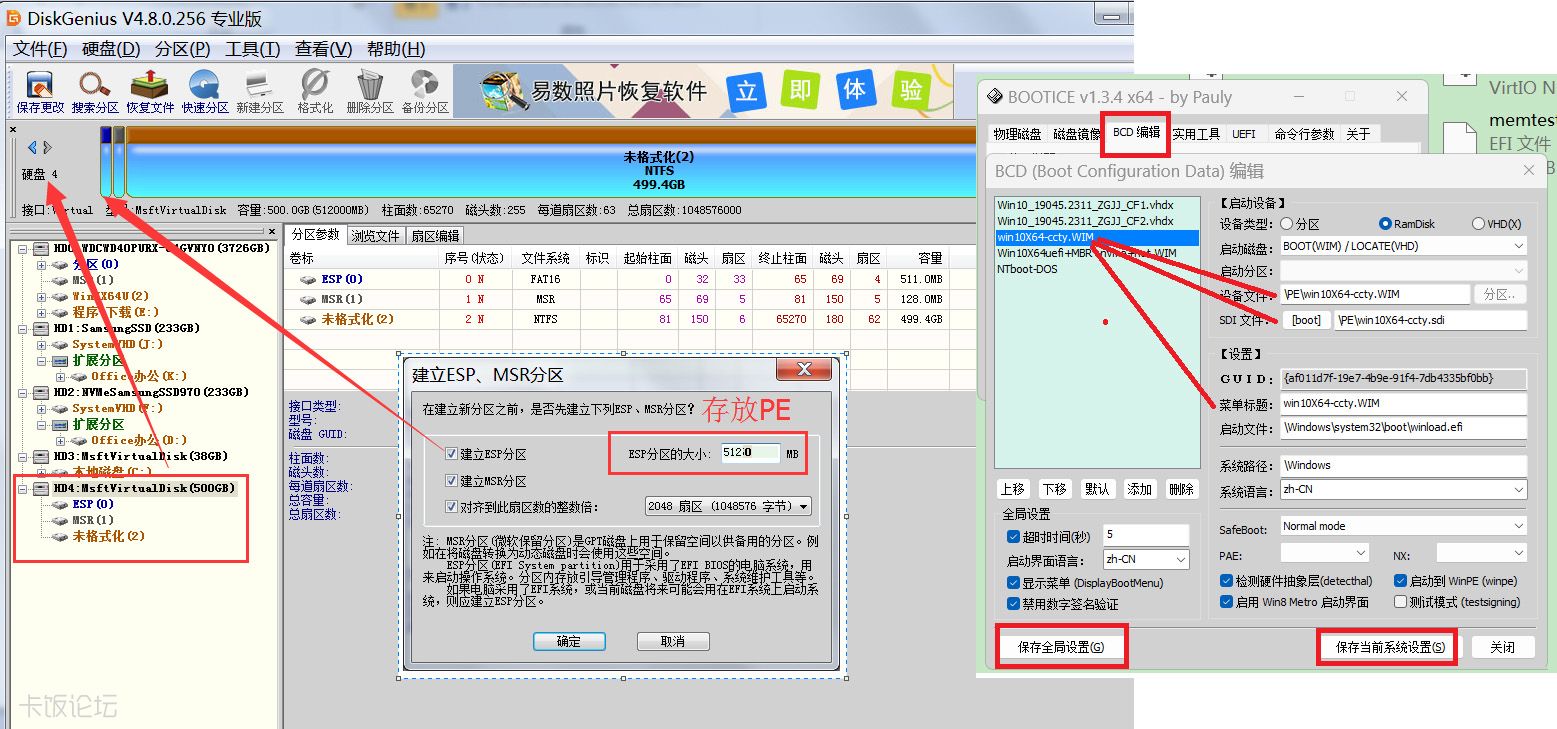
Task: Toggle 显示菜单 (DisplayBootMenu) checkbox
Action: pos(1013,583)
